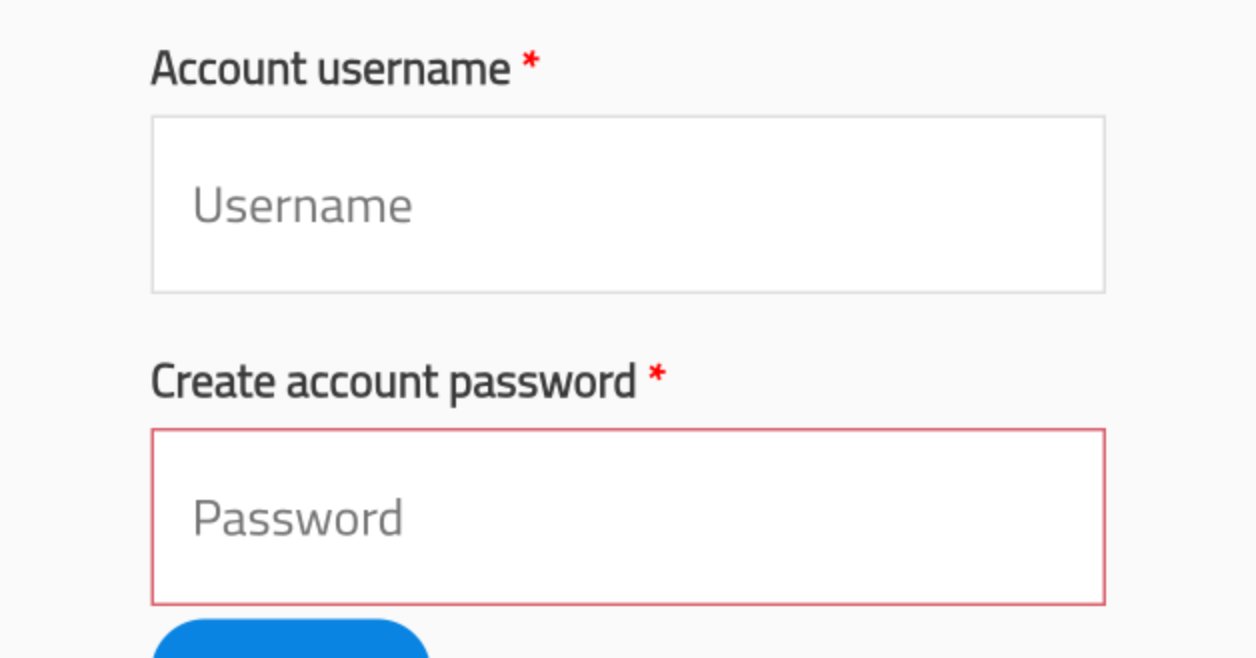Click the red asterisk beside Account username
Viewport: 1256px width, 658px height.
point(531,63)
